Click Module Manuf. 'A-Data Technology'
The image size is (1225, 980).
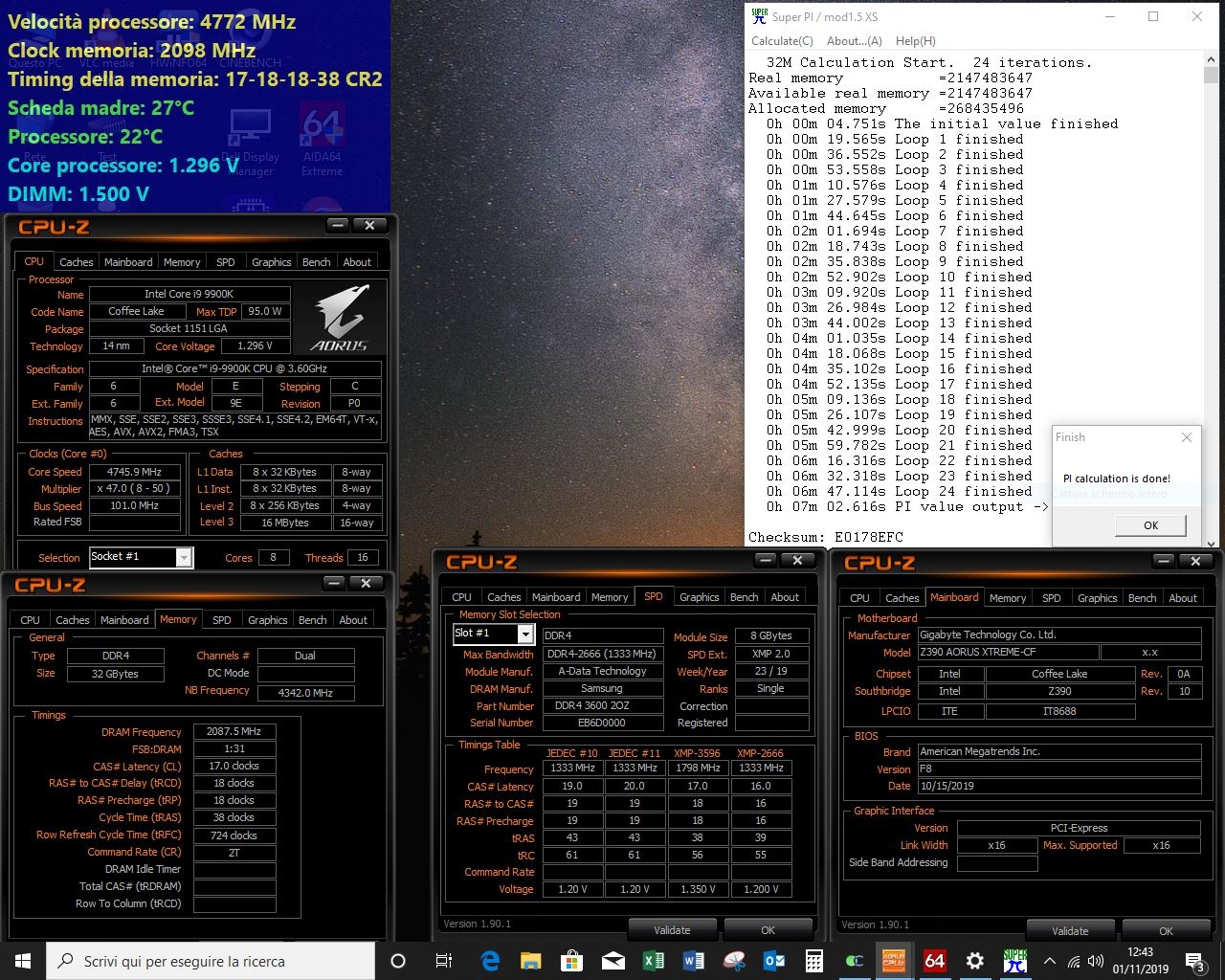[602, 671]
